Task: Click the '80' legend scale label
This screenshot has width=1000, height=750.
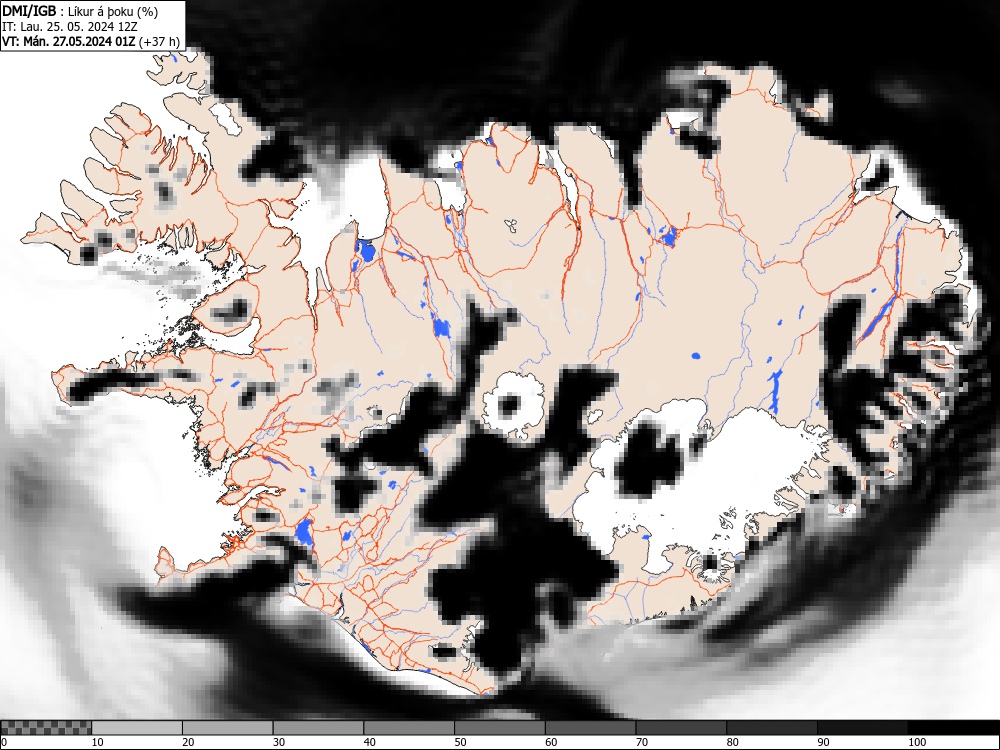Action: point(732,742)
